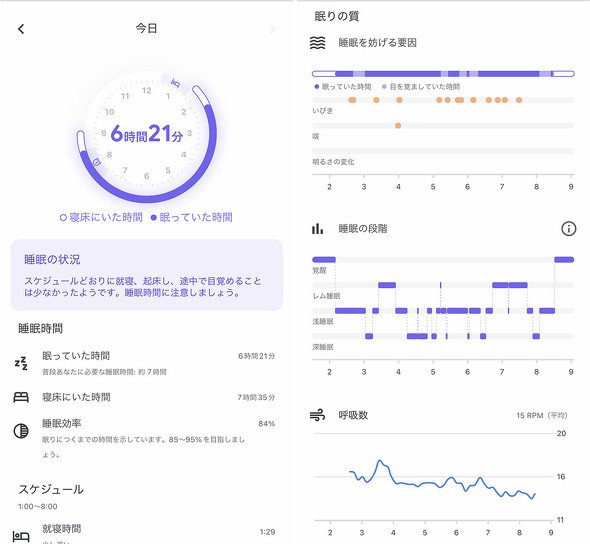This screenshot has height=544, width=590.
Task: Select the 睡眠効率 half-circle icon
Action: tap(21, 431)
